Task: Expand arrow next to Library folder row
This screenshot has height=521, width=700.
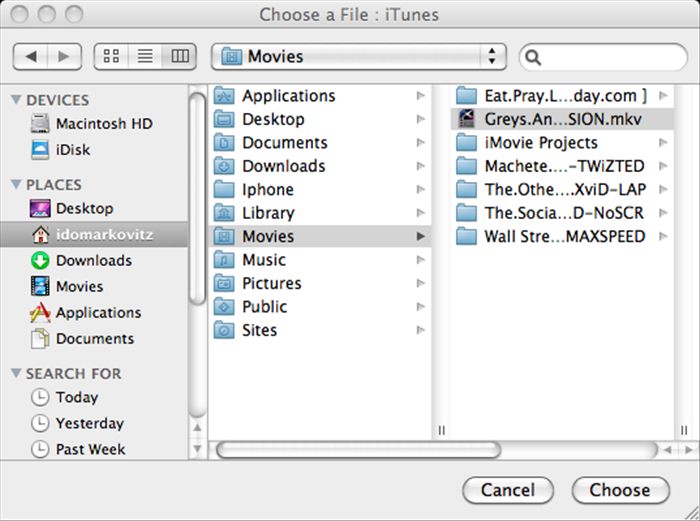Action: pos(421,213)
